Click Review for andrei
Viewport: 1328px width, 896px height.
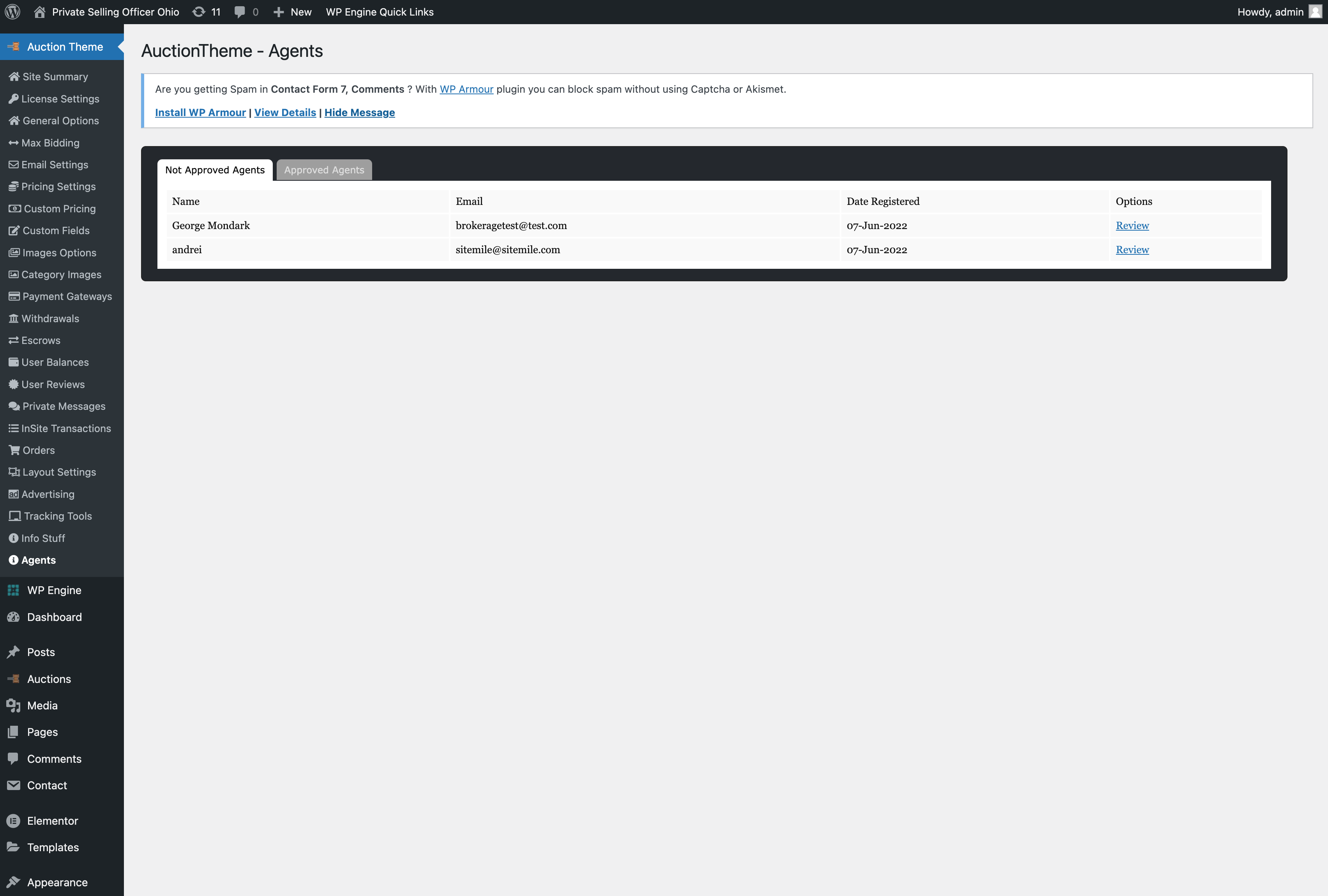tap(1132, 249)
